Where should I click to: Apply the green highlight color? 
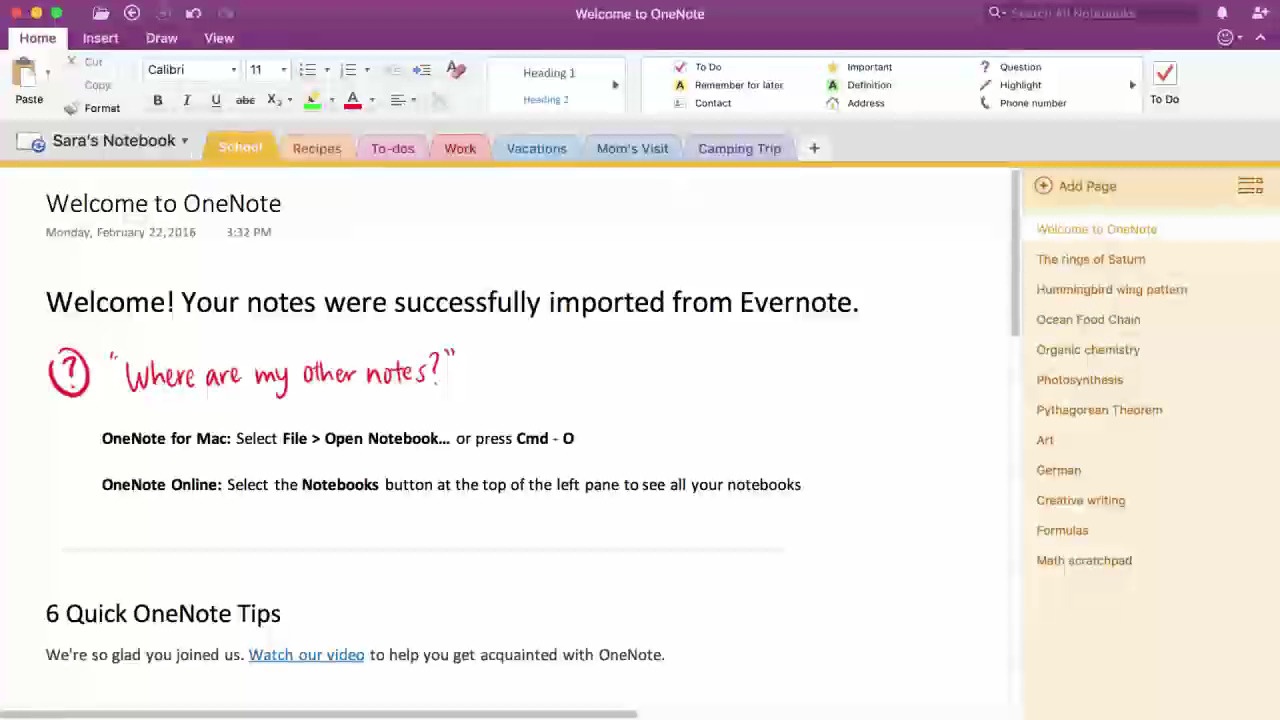(313, 100)
